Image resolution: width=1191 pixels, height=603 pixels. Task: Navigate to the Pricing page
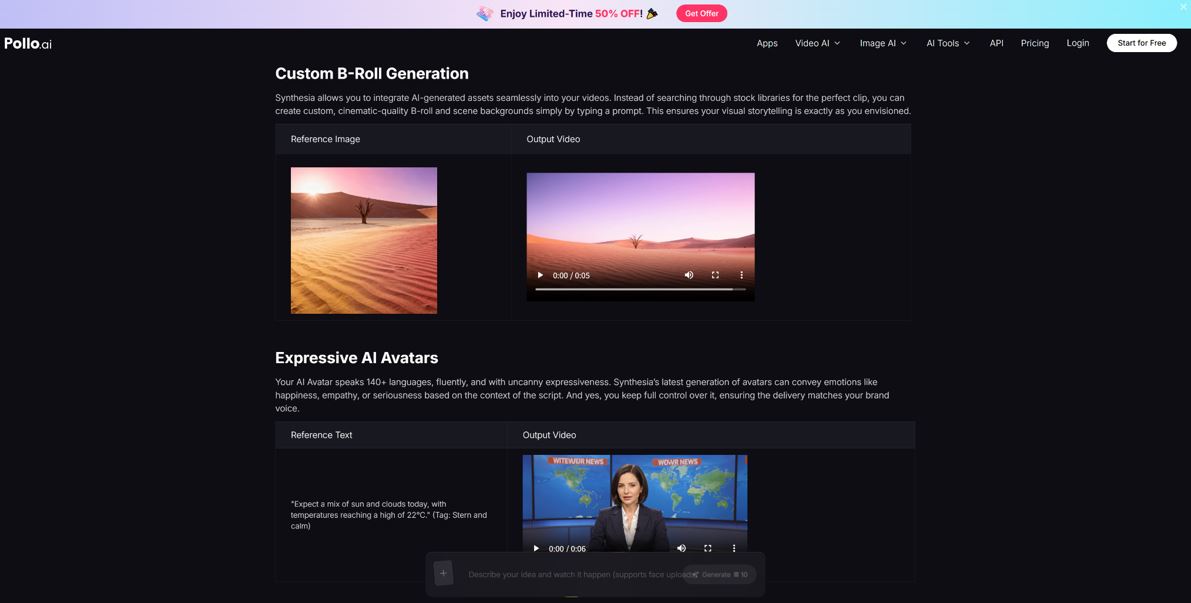[1034, 43]
